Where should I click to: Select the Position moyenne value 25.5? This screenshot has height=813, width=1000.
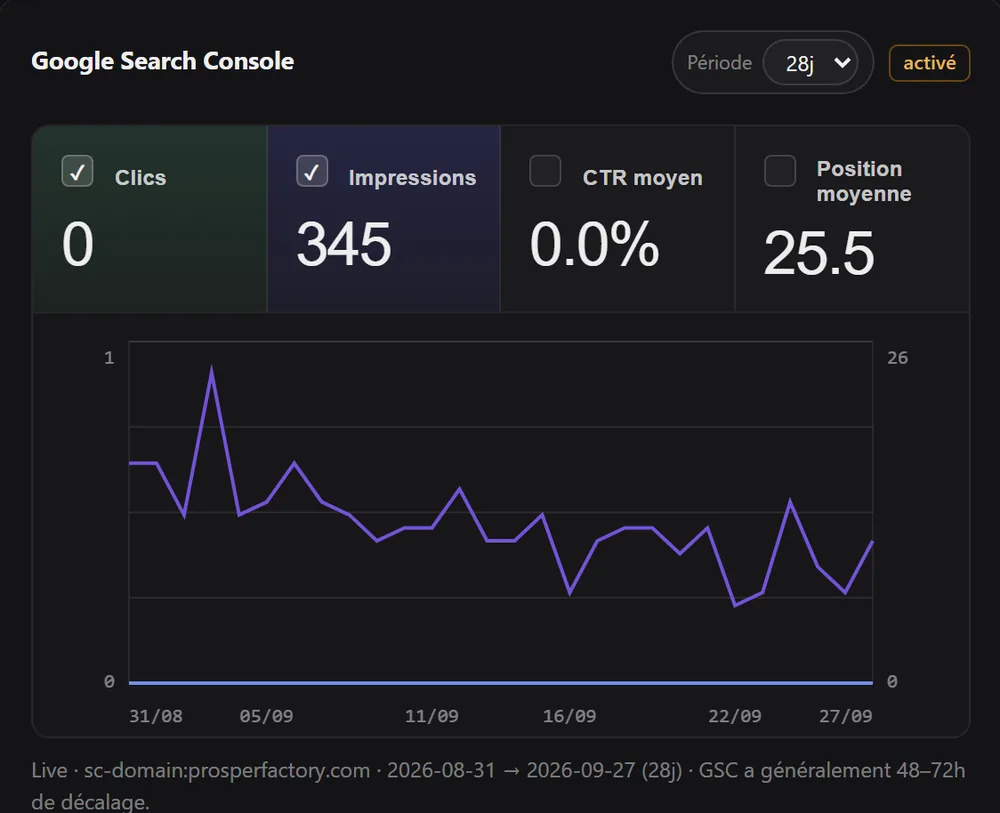click(x=819, y=253)
